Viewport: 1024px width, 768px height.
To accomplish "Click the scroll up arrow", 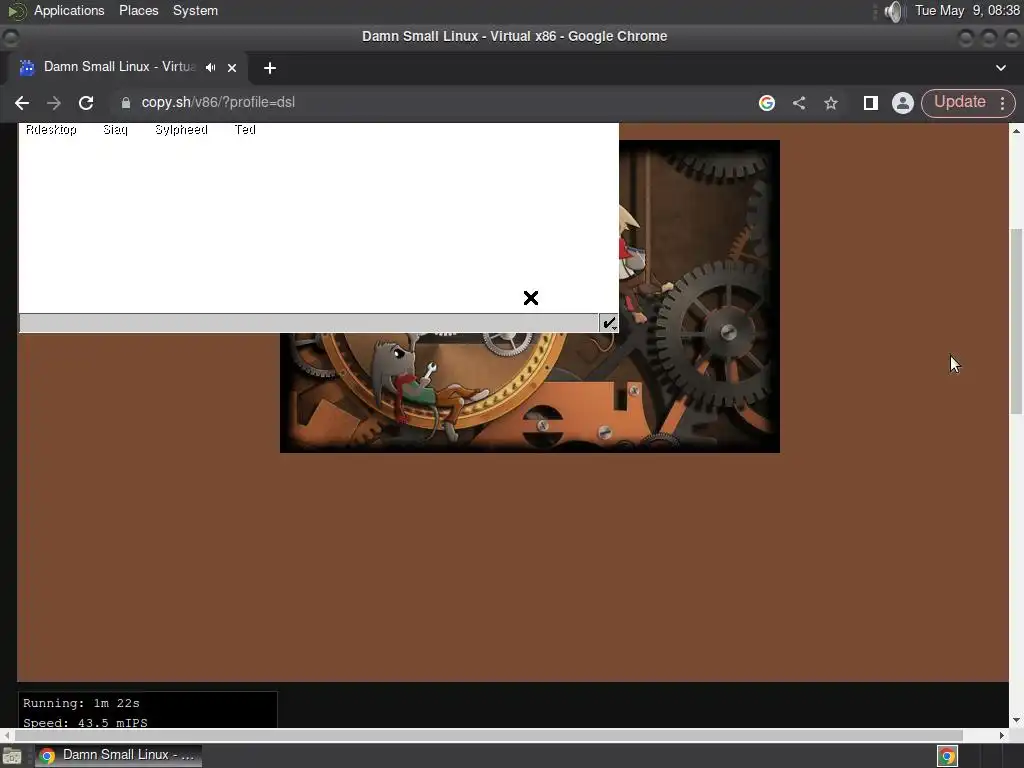I will 1016,131.
